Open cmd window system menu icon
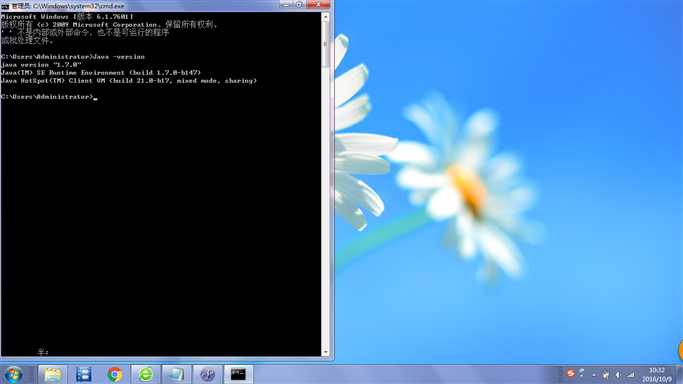683x384 pixels. (x=5, y=6)
